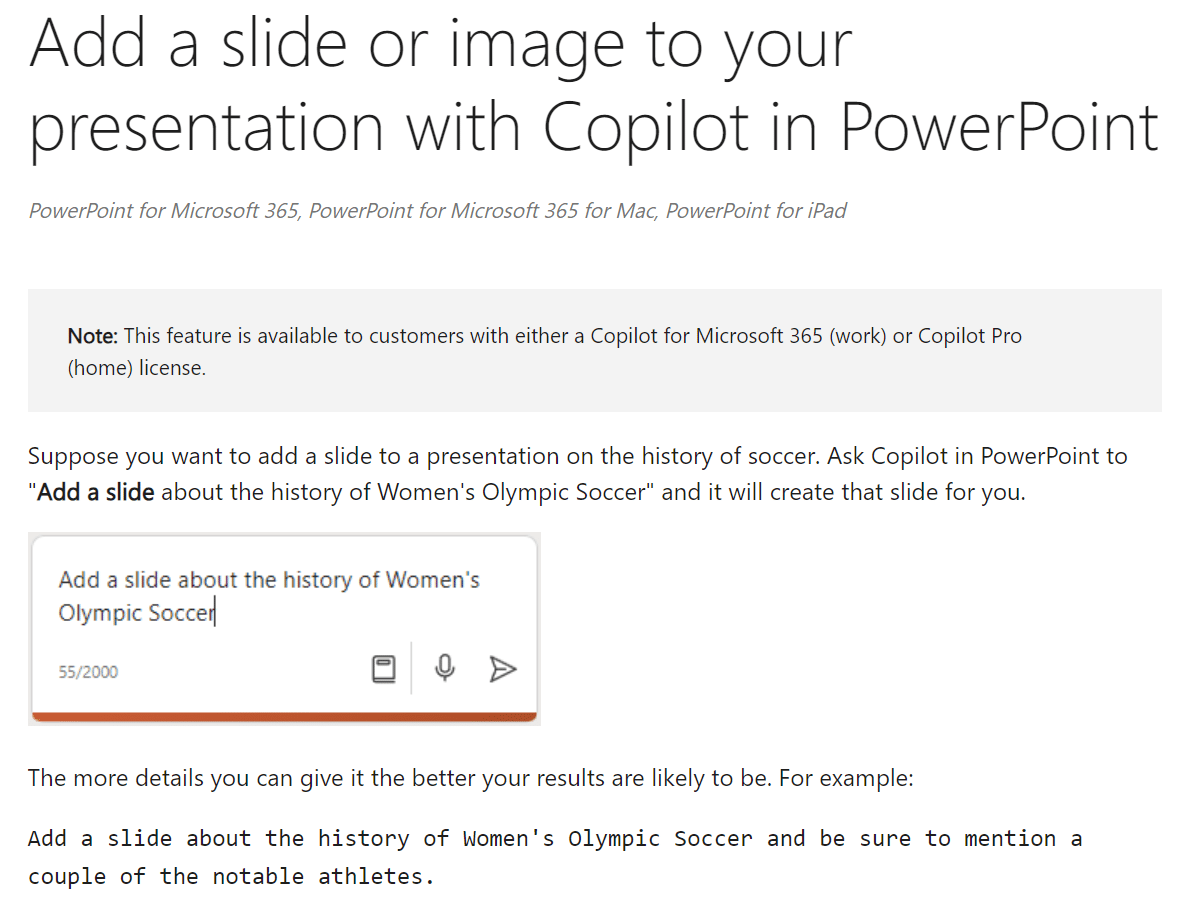Click the orange bar under the prompt box
Screen dimensions: 1179x905
click(284, 717)
